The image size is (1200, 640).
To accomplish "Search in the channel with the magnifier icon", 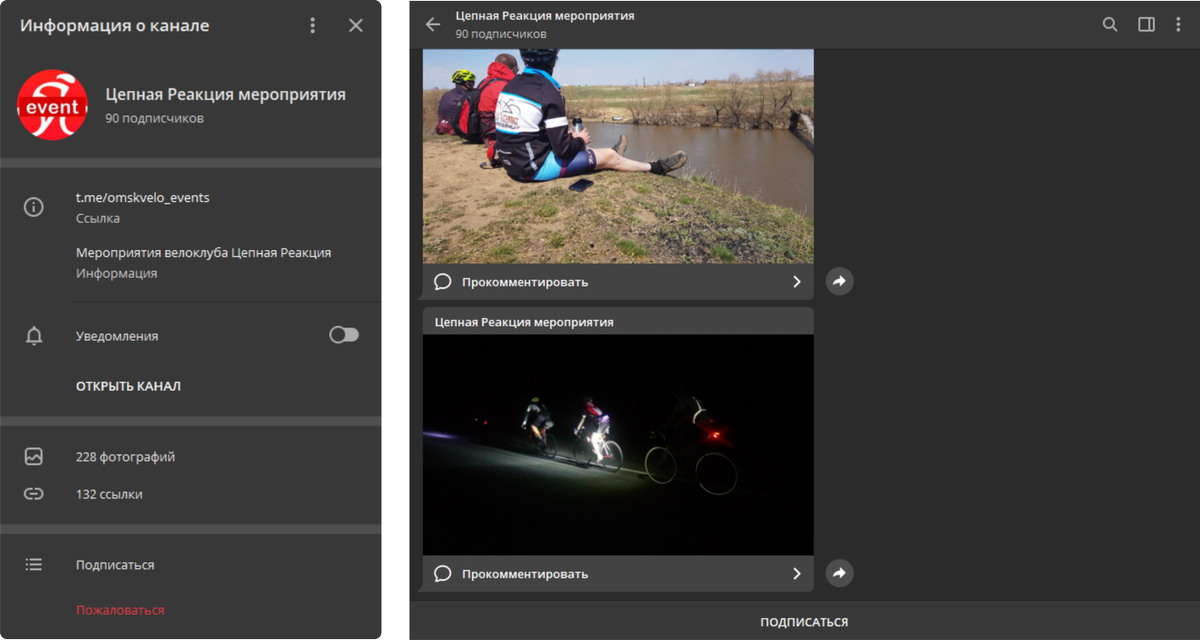I will coord(1110,25).
